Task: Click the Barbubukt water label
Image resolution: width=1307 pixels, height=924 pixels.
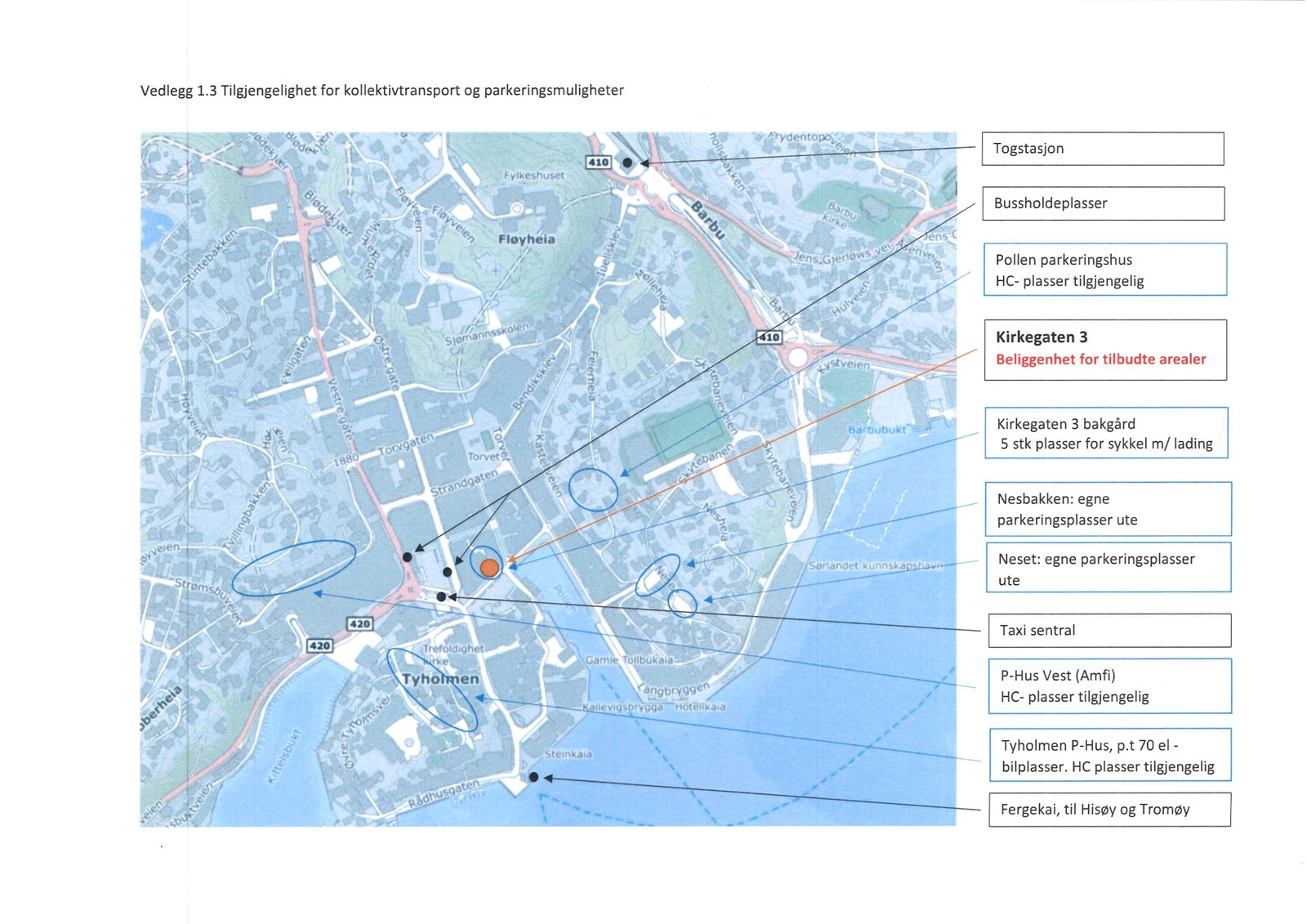Action: 877,430
